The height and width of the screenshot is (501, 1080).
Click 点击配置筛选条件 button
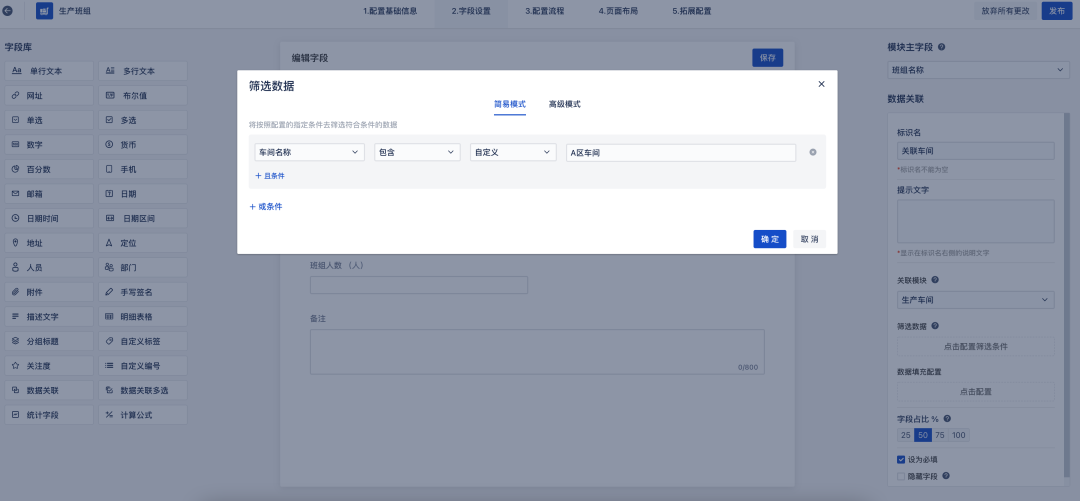point(975,346)
